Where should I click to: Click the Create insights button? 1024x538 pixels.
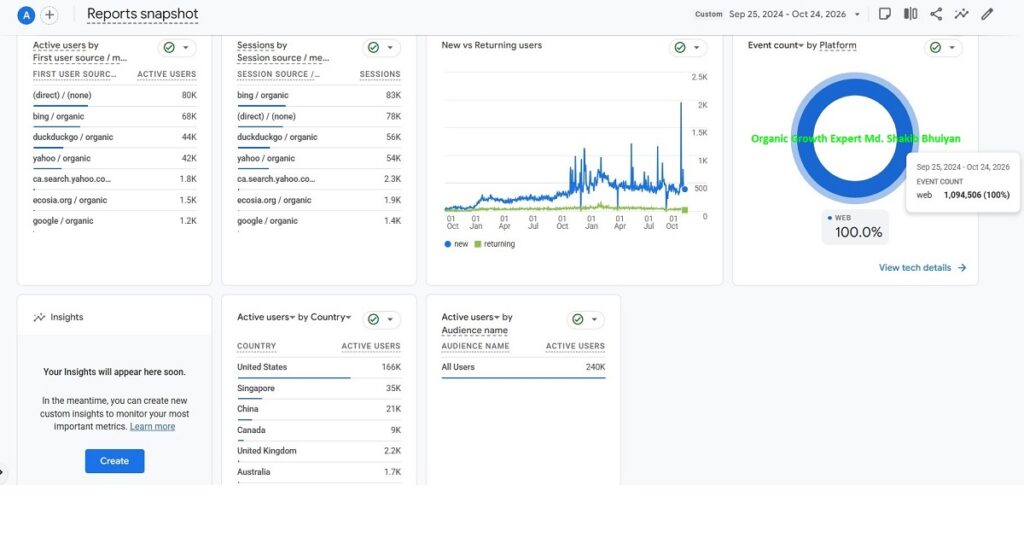click(114, 461)
